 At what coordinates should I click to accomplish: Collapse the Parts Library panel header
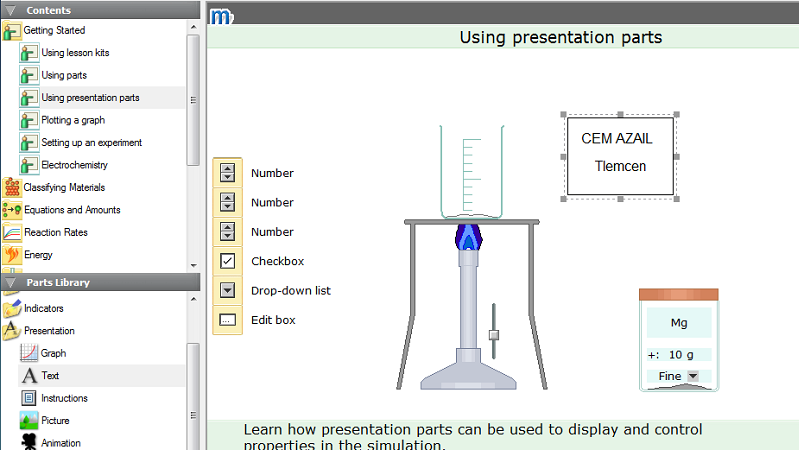(x=9, y=283)
